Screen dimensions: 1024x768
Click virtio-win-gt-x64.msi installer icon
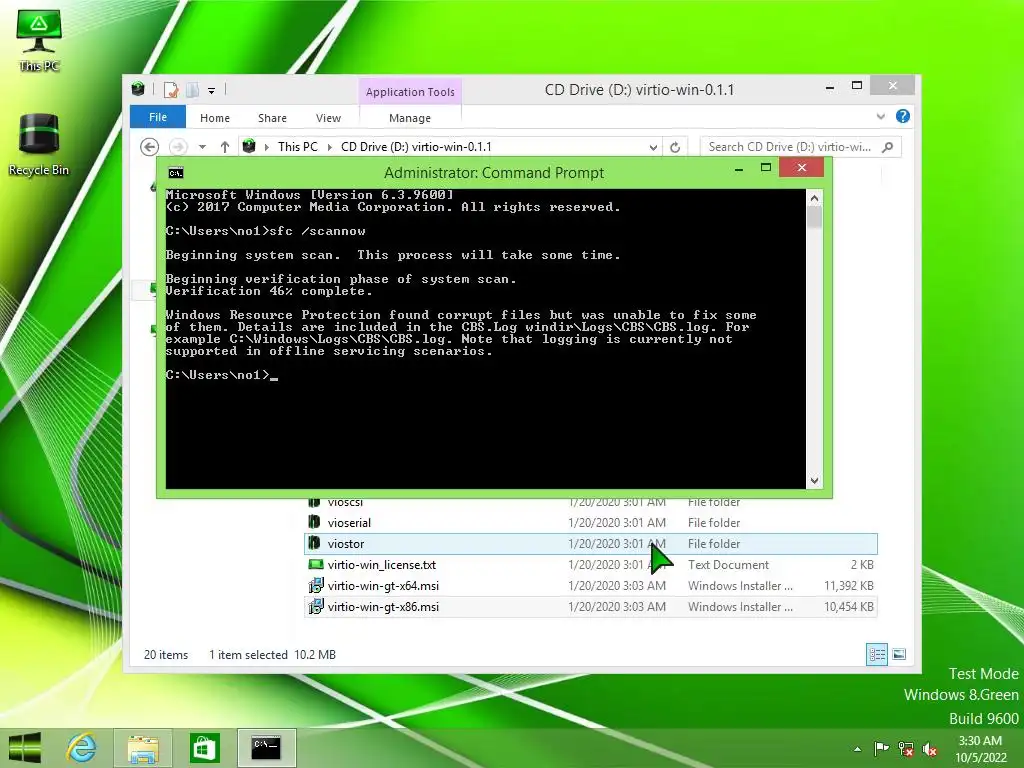pyautogui.click(x=315, y=586)
